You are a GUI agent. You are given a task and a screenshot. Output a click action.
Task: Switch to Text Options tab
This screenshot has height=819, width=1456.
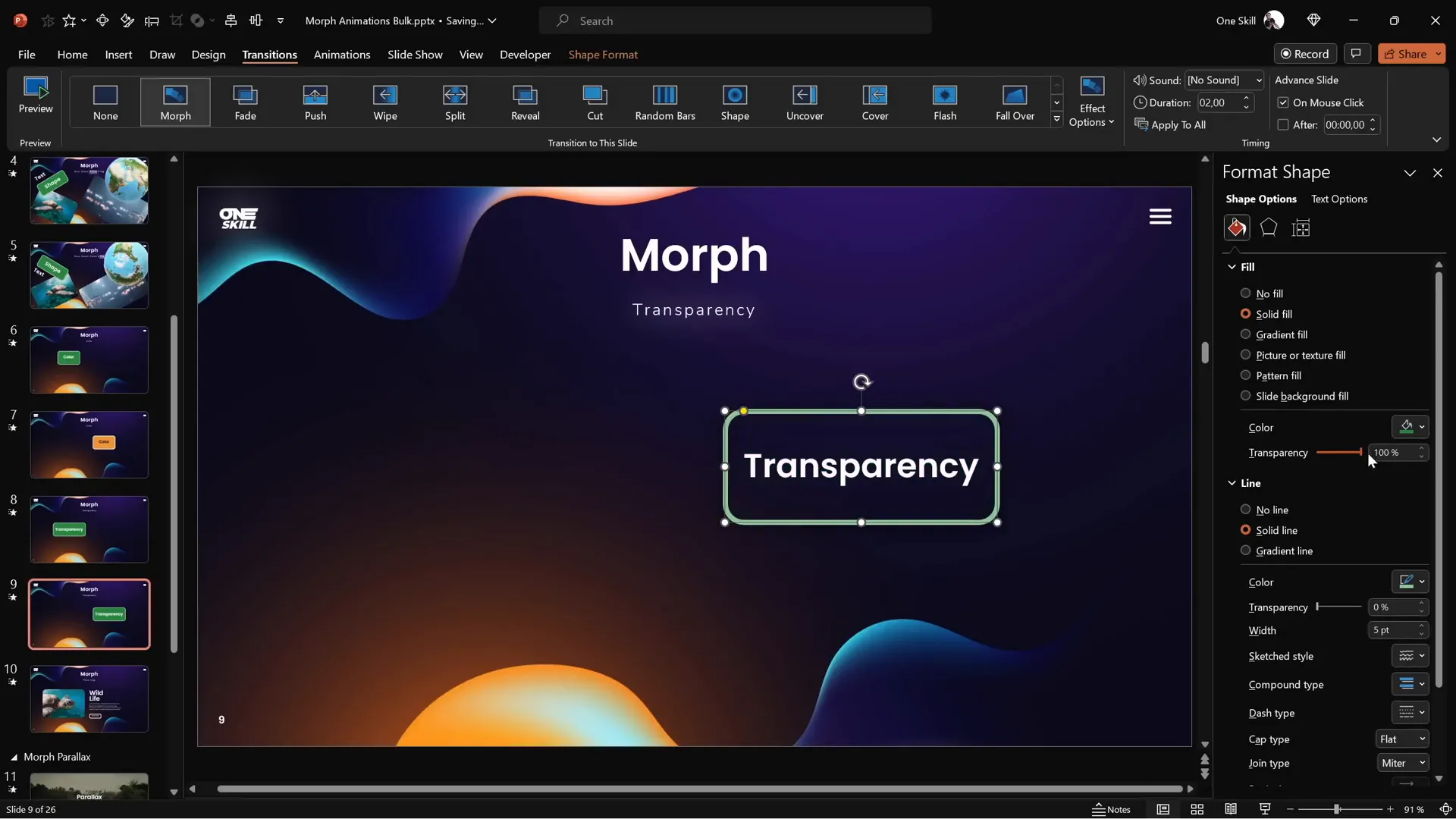pos(1339,199)
